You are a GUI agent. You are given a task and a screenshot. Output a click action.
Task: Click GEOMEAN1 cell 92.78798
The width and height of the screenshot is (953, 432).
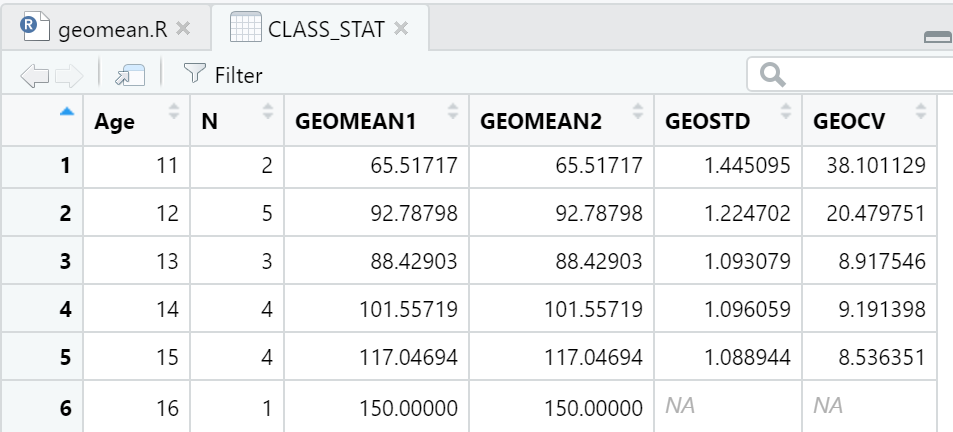tap(376, 213)
